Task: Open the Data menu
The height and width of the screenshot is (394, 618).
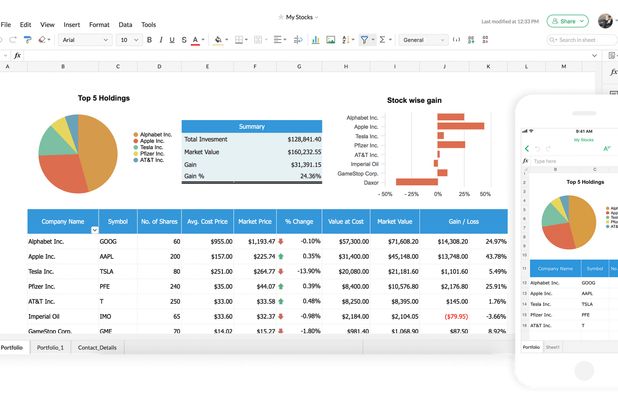Action: pos(125,24)
